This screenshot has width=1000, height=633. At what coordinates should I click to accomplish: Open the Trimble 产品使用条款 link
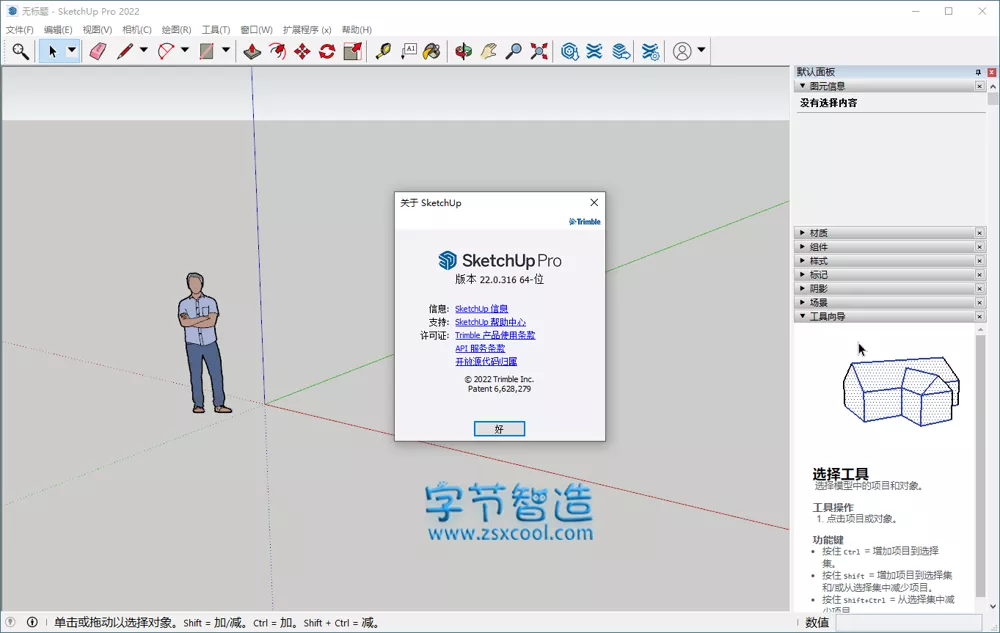pyautogui.click(x=495, y=335)
